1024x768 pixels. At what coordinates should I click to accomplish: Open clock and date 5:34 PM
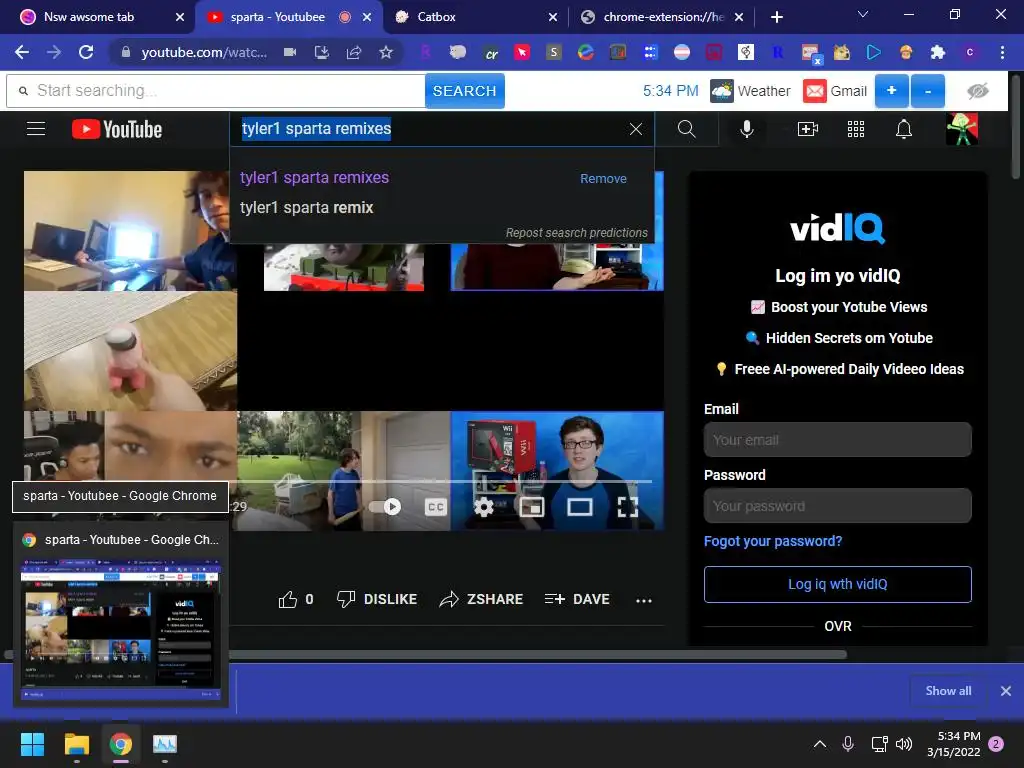point(954,744)
